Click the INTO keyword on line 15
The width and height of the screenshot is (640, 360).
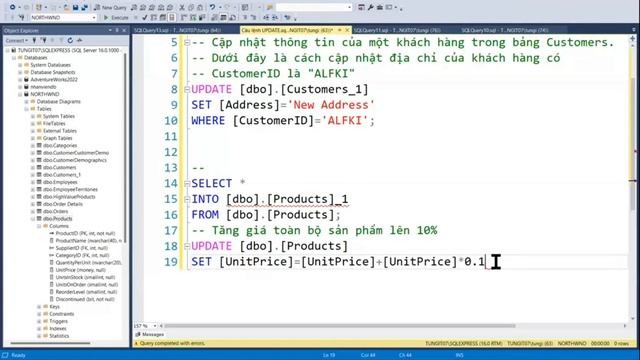(x=205, y=199)
